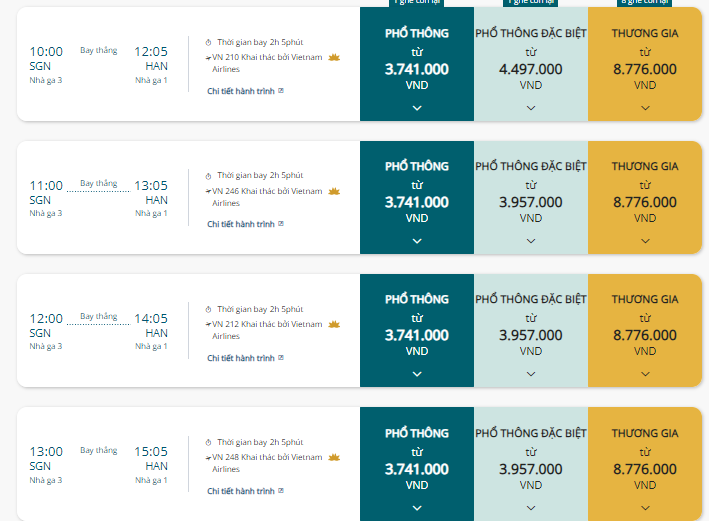Click the lotus icon for flight VN 212
The height and width of the screenshot is (521, 709).
[334, 324]
